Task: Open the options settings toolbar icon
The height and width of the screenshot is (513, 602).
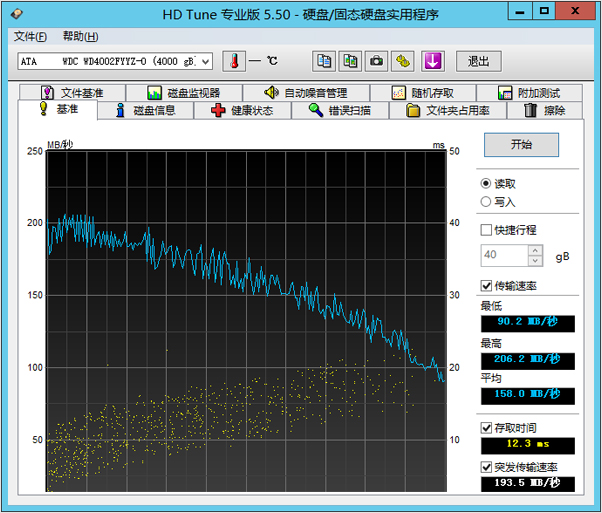Action: coord(402,61)
